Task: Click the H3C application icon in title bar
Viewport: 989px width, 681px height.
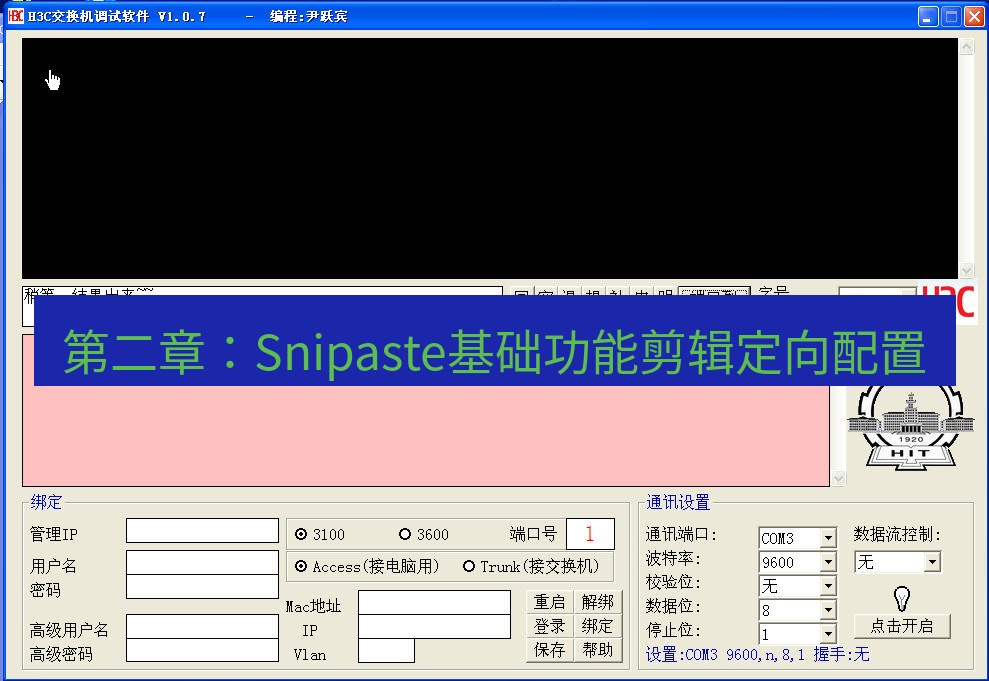Action: point(16,16)
